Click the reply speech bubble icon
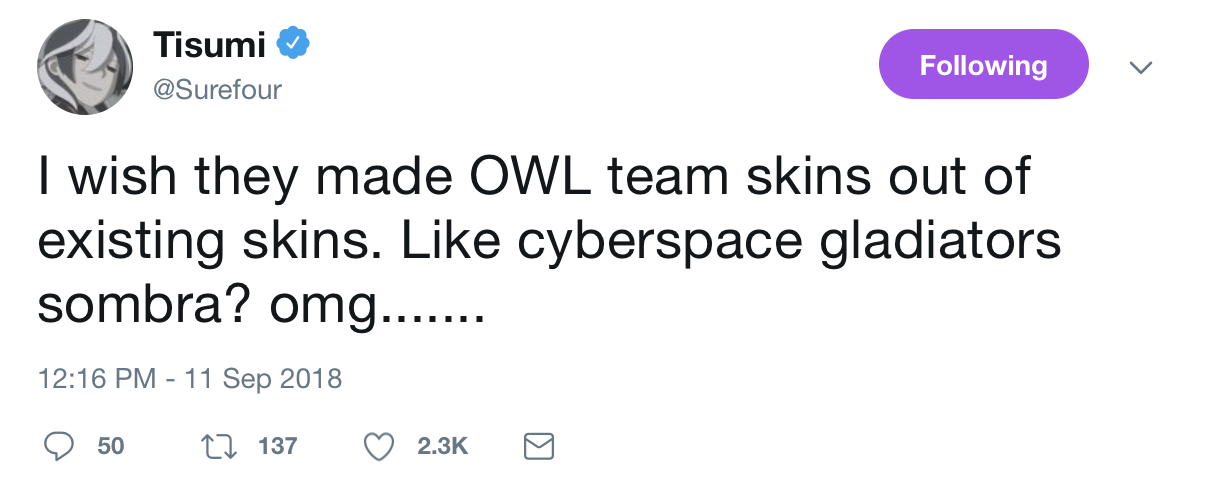The width and height of the screenshot is (1206, 490). click(63, 445)
